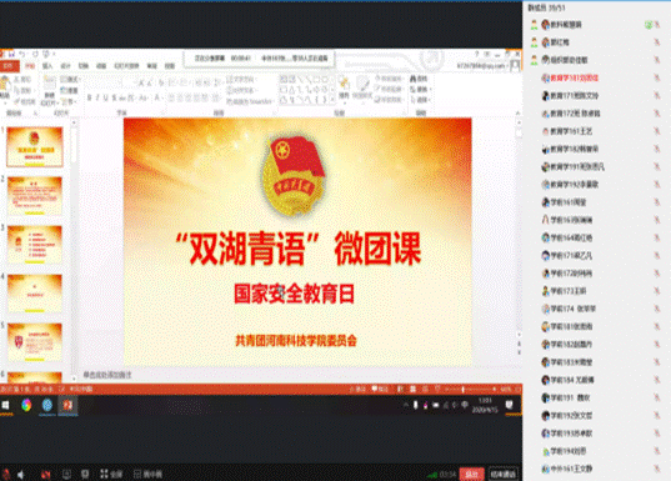
Task: Click the Shape Effects (形状效果) button
Action: 389,100
